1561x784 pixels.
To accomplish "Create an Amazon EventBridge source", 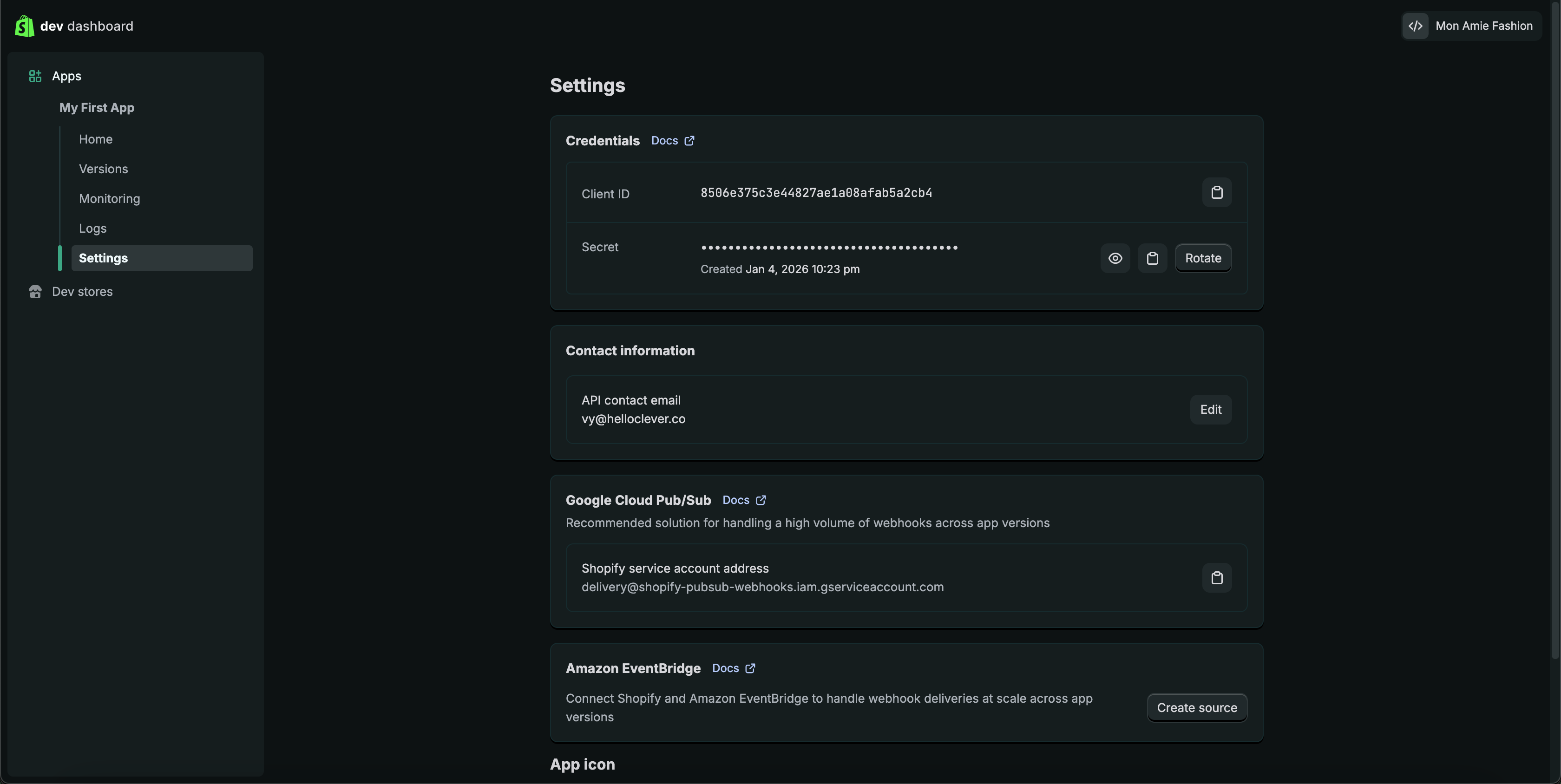I will 1196,708.
